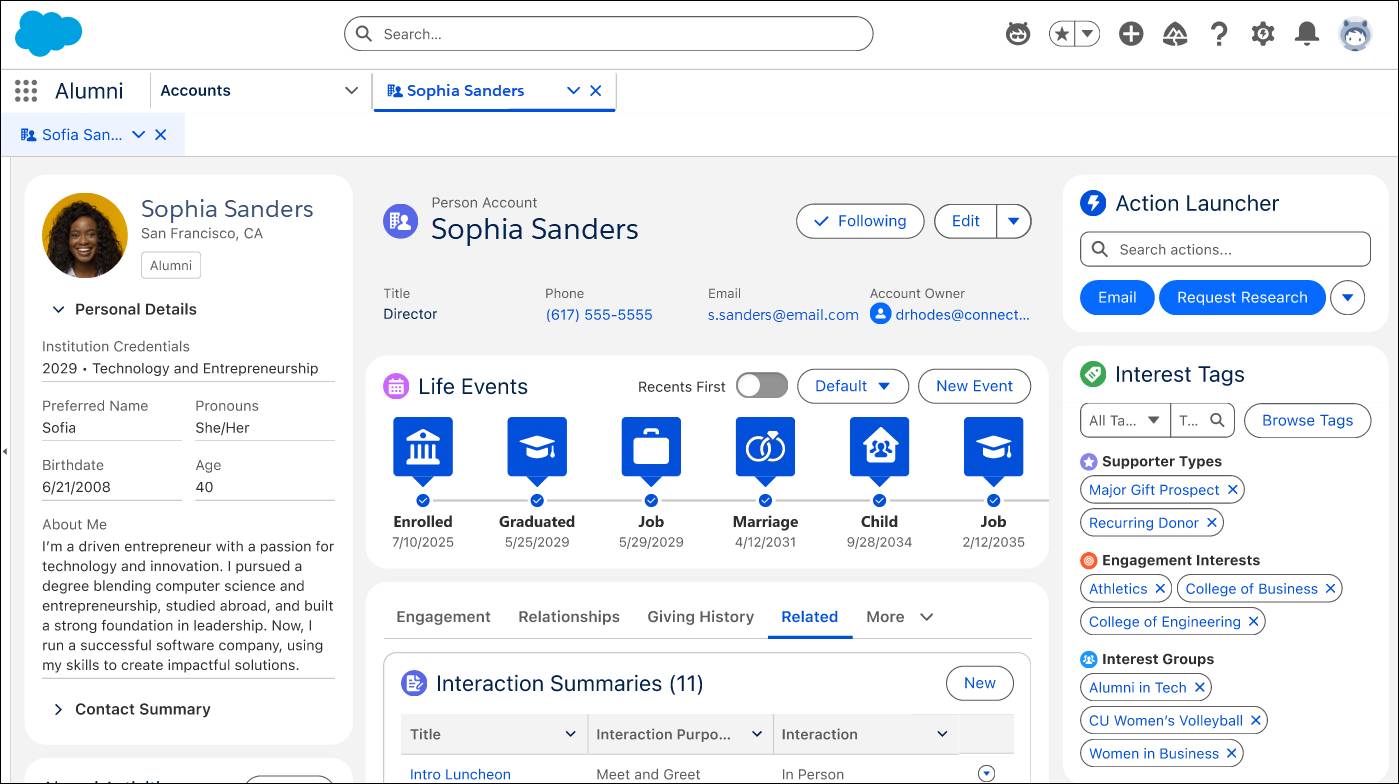1399x784 pixels.
Task: Open the Title column menu
Action: pos(570,735)
